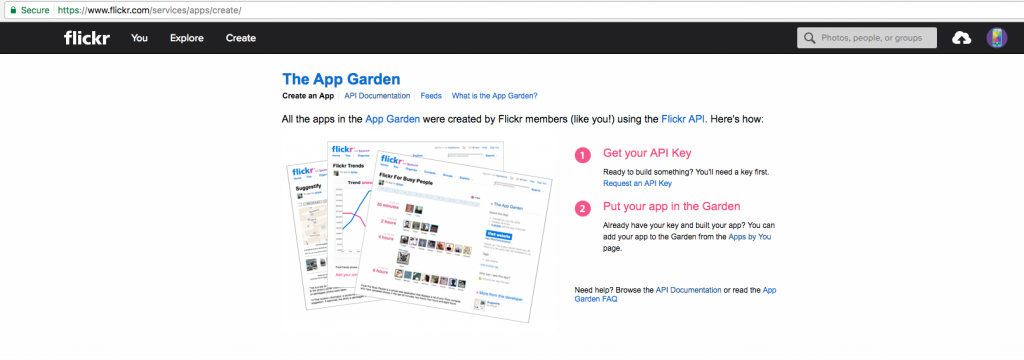Image resolution: width=1024 pixels, height=360 pixels.
Task: Open the App Garden FAQ link
Action: [x=675, y=294]
